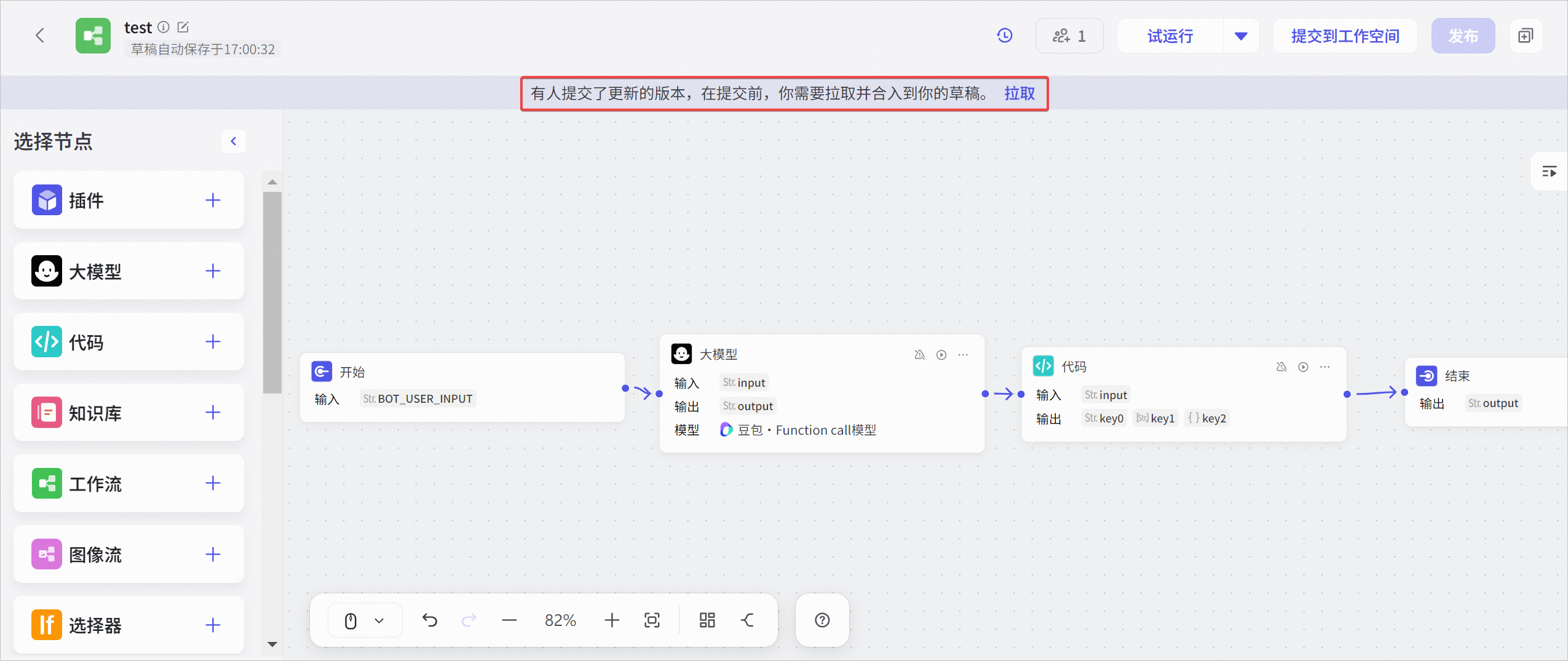This screenshot has height=661, width=1568.
Task: Click key2 output tag in 代码 node
Action: click(1207, 418)
